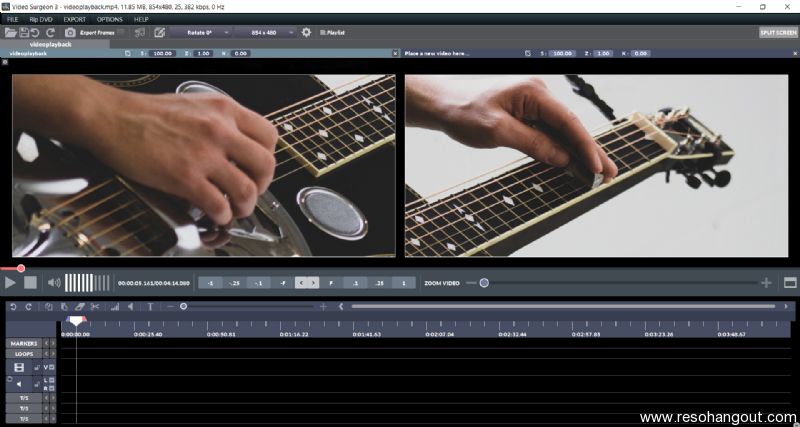
Task: Stop video playback
Action: [x=31, y=283]
